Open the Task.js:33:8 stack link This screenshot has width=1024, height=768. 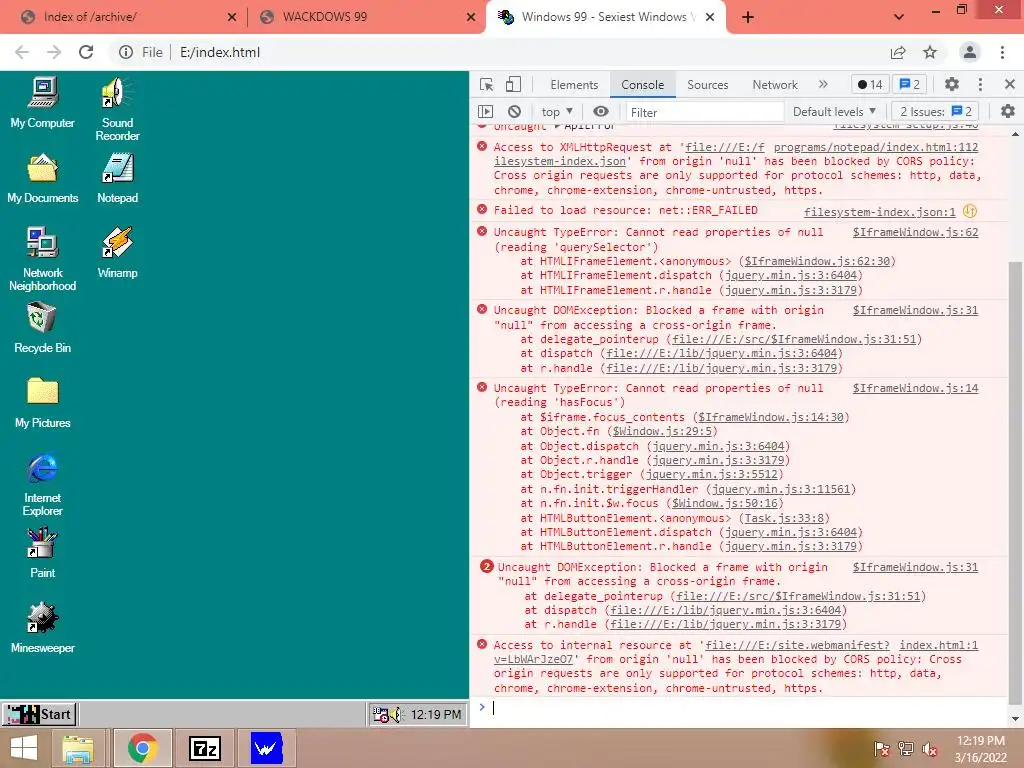point(784,519)
